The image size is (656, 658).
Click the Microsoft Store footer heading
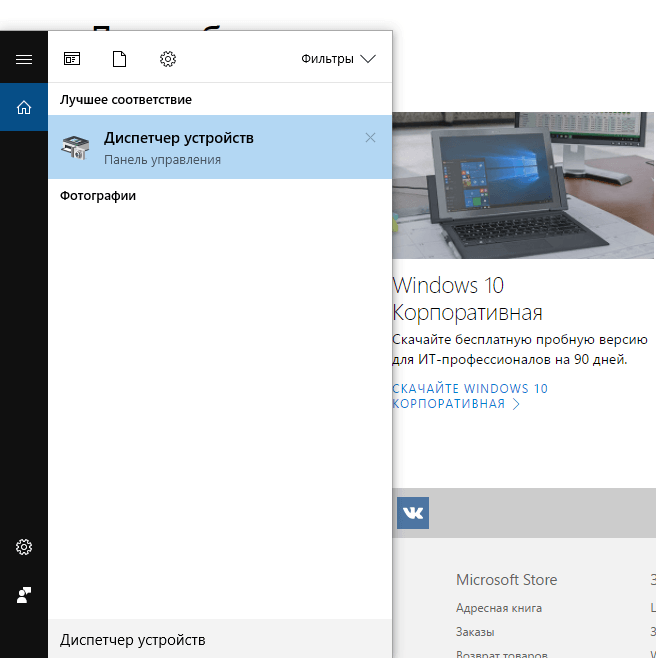pyautogui.click(x=507, y=580)
